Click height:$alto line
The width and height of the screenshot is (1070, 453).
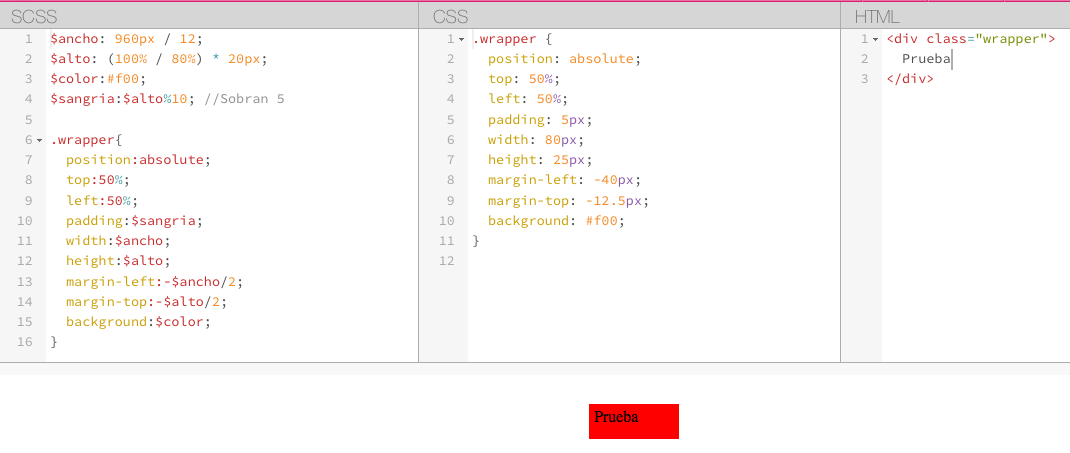tap(118, 261)
